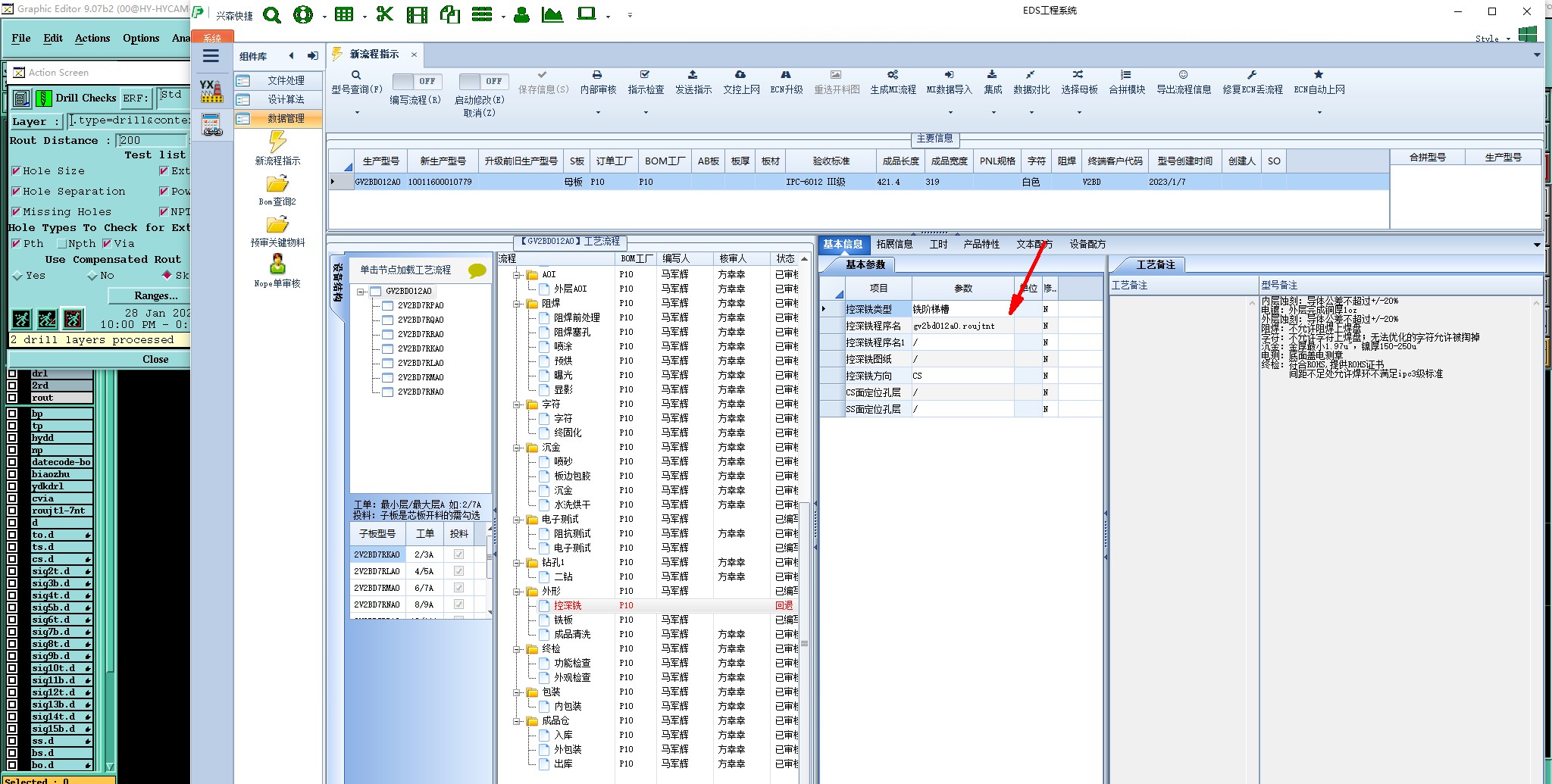This screenshot has width=1552, height=784.
Task: Toggle the Hole Size checkbox in Action Screen
Action: 16,171
